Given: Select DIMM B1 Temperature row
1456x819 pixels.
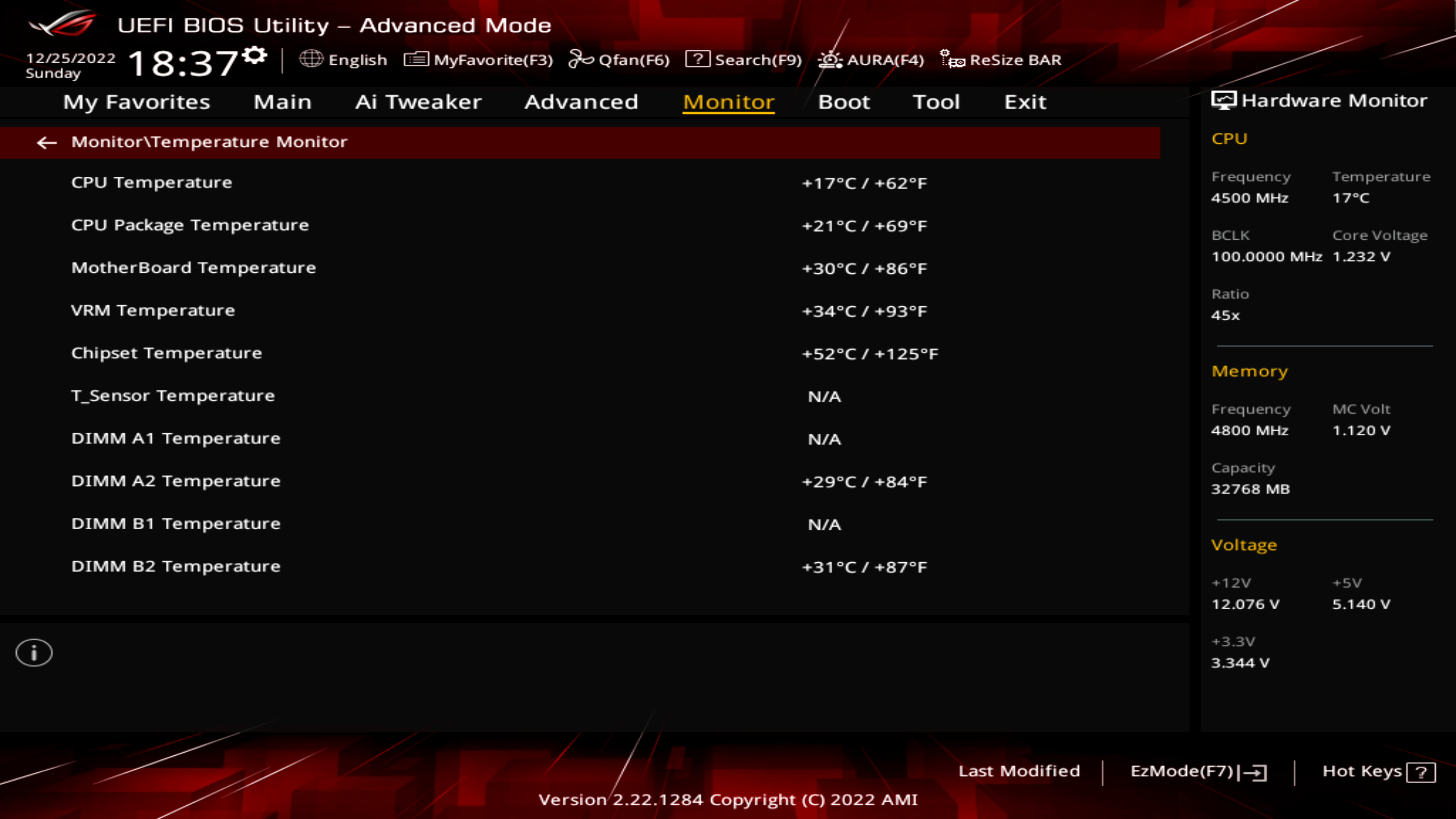Looking at the screenshot, I should [x=580, y=524].
